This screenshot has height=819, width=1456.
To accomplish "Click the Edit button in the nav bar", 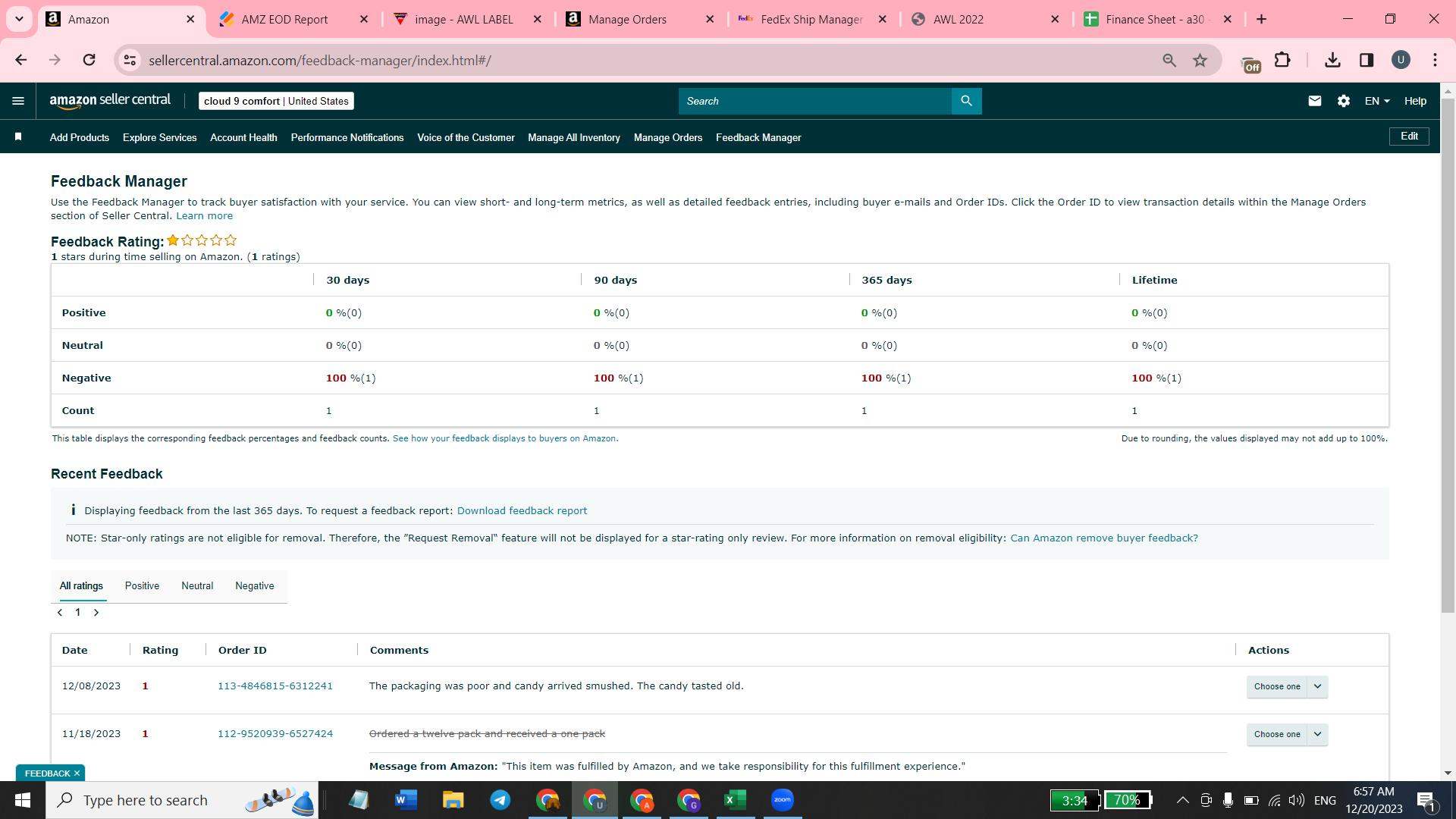I will (x=1409, y=136).
